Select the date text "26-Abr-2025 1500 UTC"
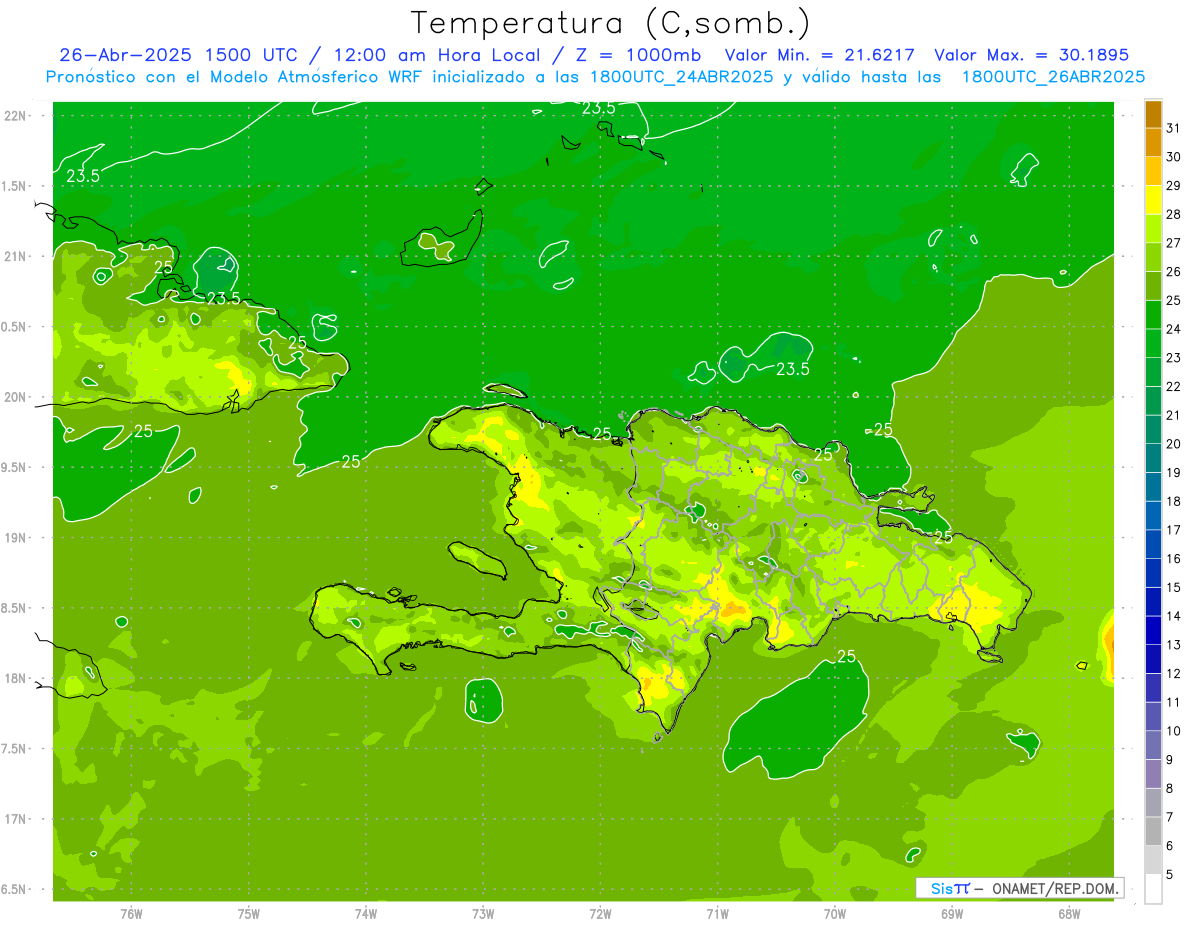The image size is (1200, 927). tap(178, 55)
